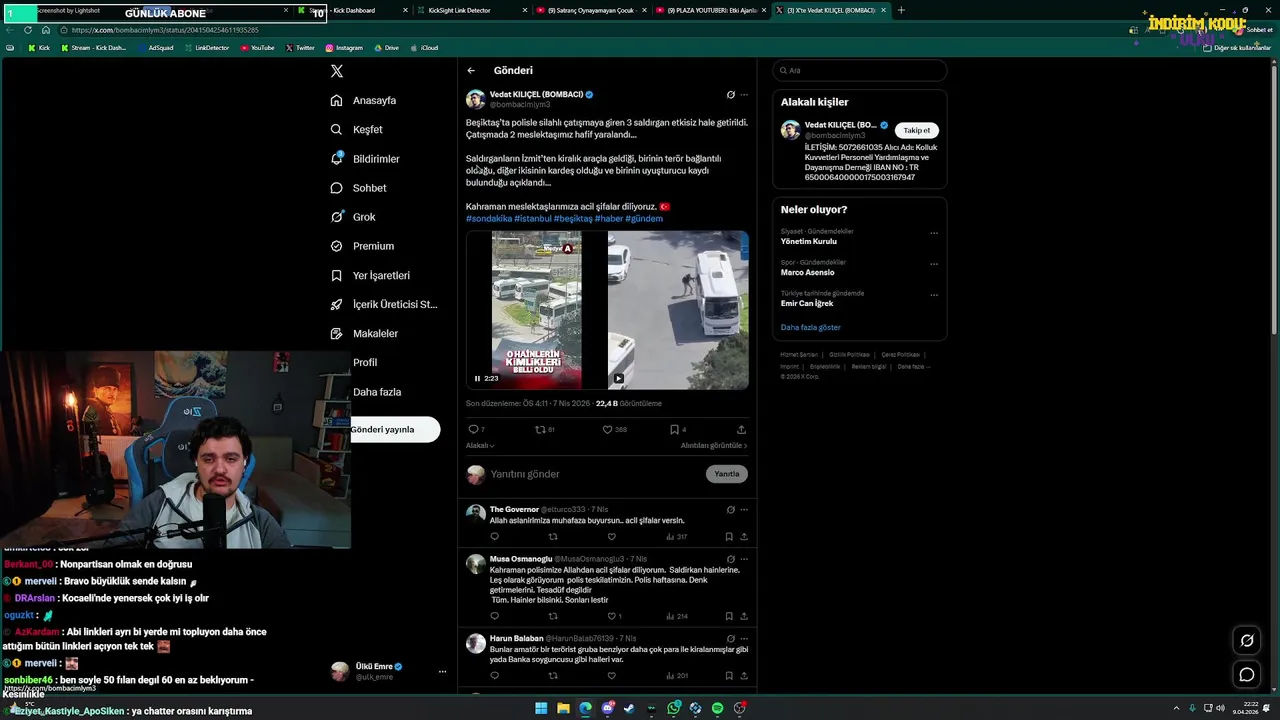Switch to KickSight Link Detector tab
1280x720 pixels.
[x=470, y=10]
